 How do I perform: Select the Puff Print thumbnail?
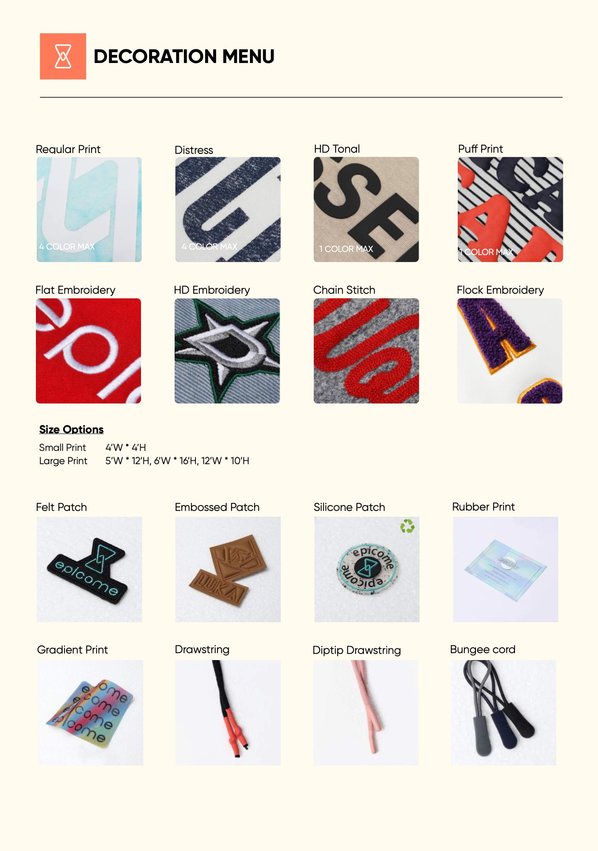[510, 209]
